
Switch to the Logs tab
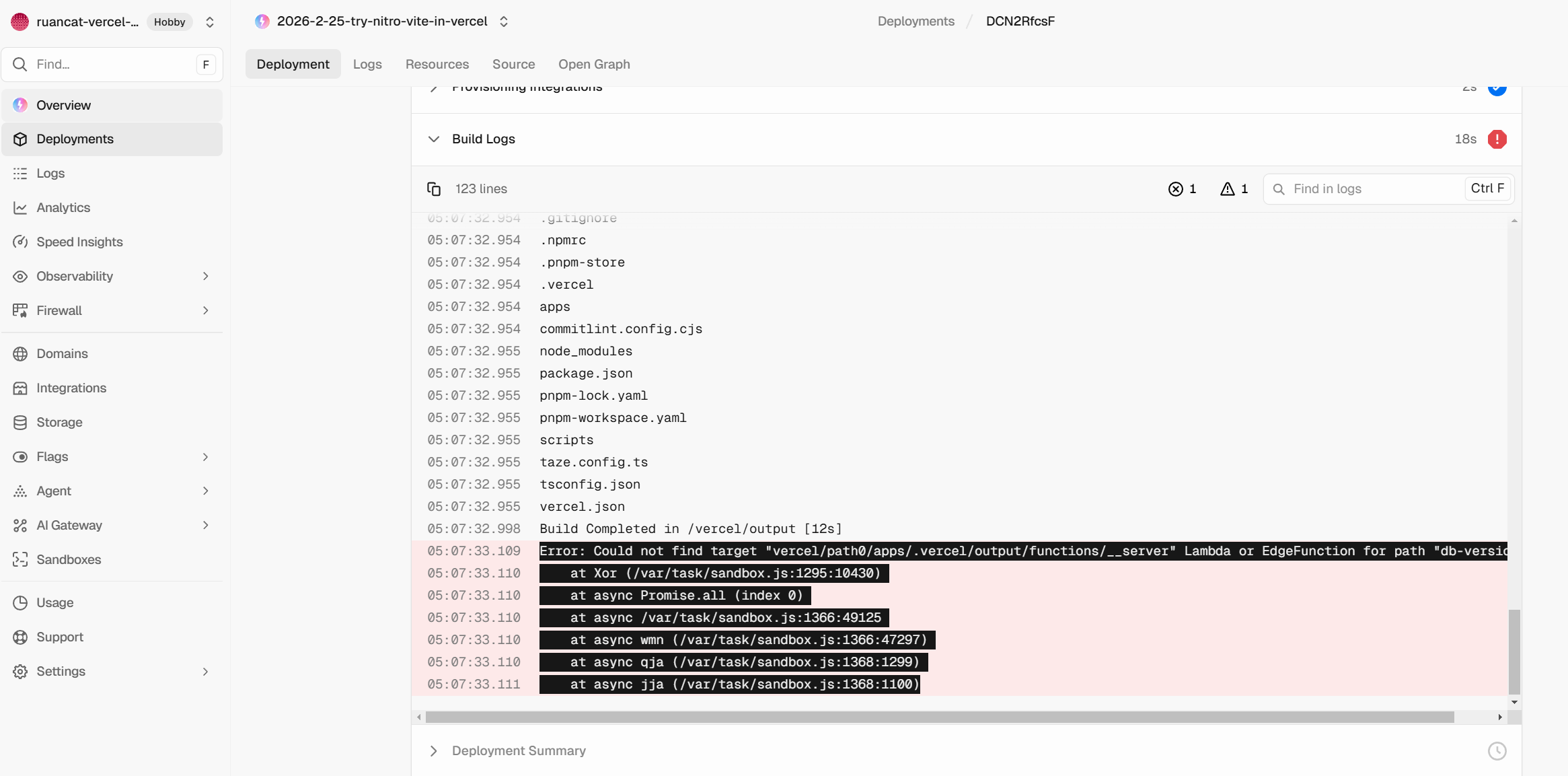click(367, 64)
